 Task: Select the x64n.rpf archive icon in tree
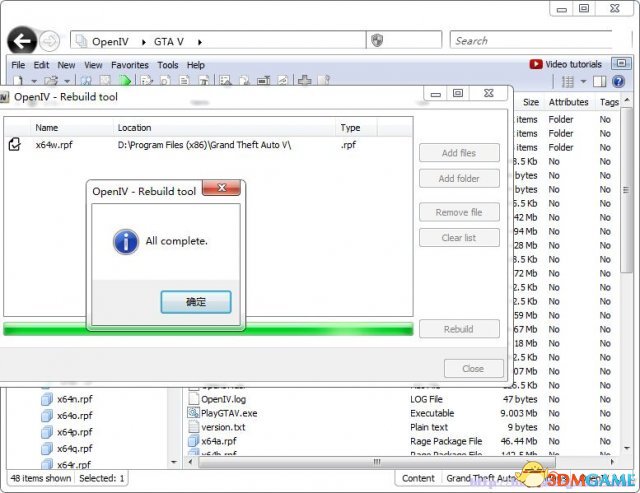tap(47, 399)
